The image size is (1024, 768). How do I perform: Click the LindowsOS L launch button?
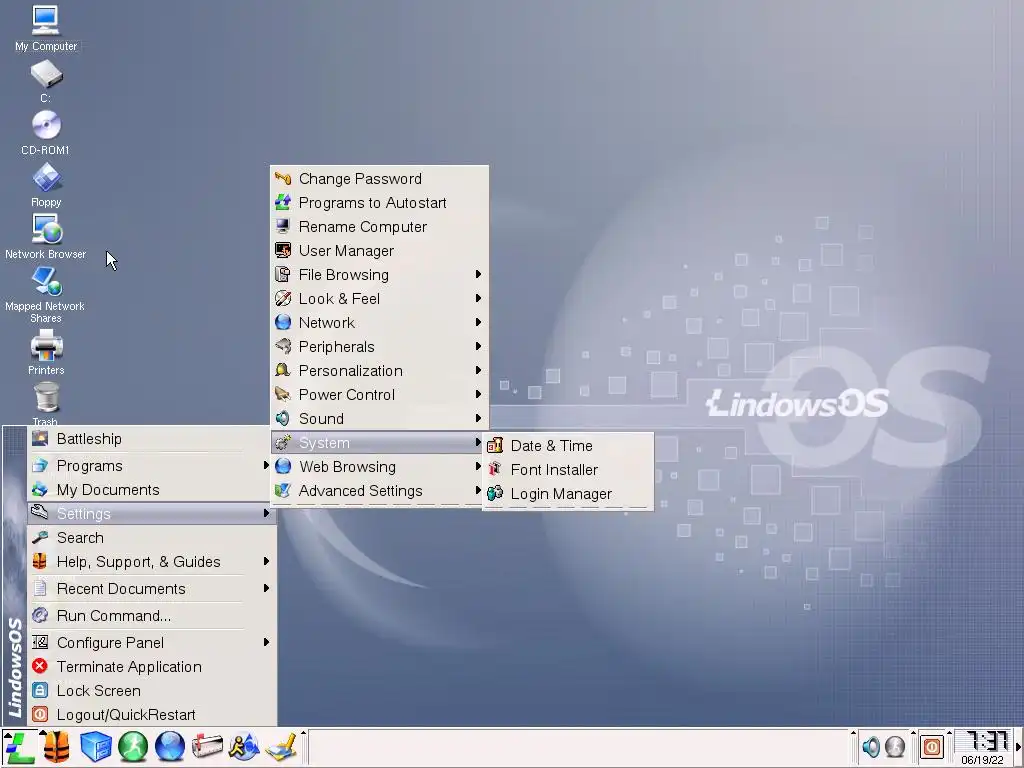(x=20, y=748)
